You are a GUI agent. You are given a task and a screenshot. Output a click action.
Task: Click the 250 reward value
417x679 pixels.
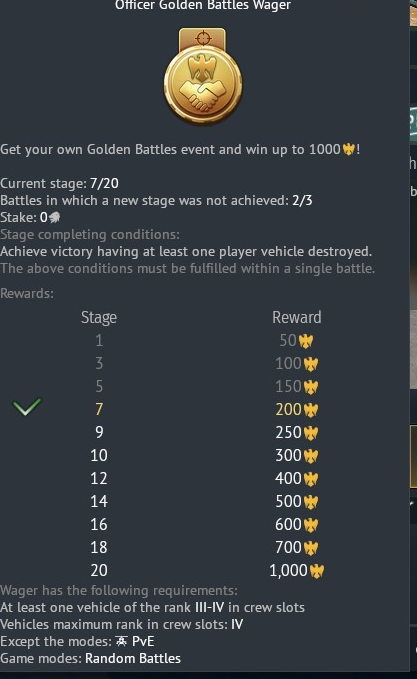pyautogui.click(x=288, y=432)
